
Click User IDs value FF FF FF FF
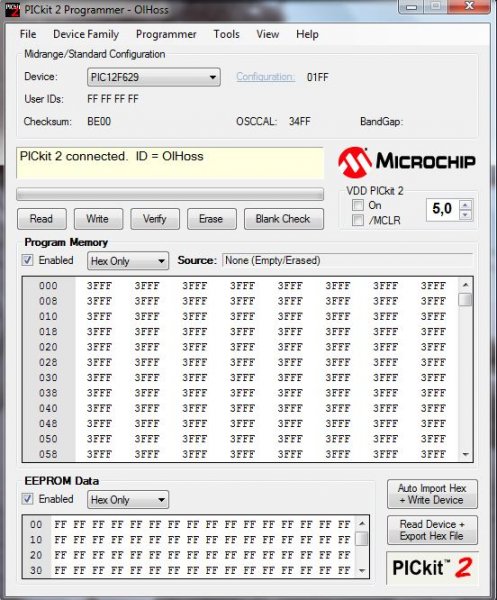coord(113,99)
